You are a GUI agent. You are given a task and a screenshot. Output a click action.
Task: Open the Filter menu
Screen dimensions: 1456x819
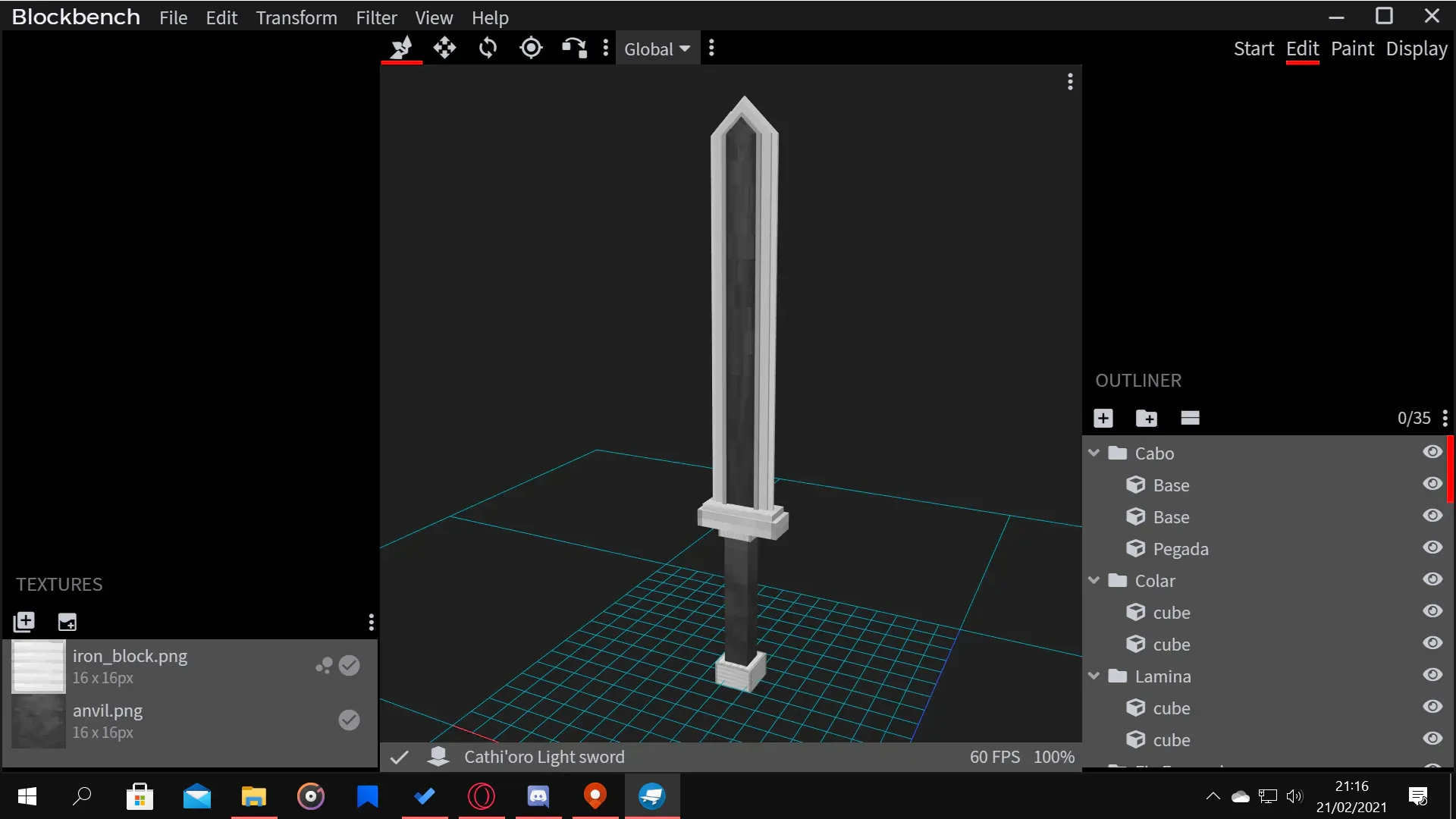[x=377, y=17]
